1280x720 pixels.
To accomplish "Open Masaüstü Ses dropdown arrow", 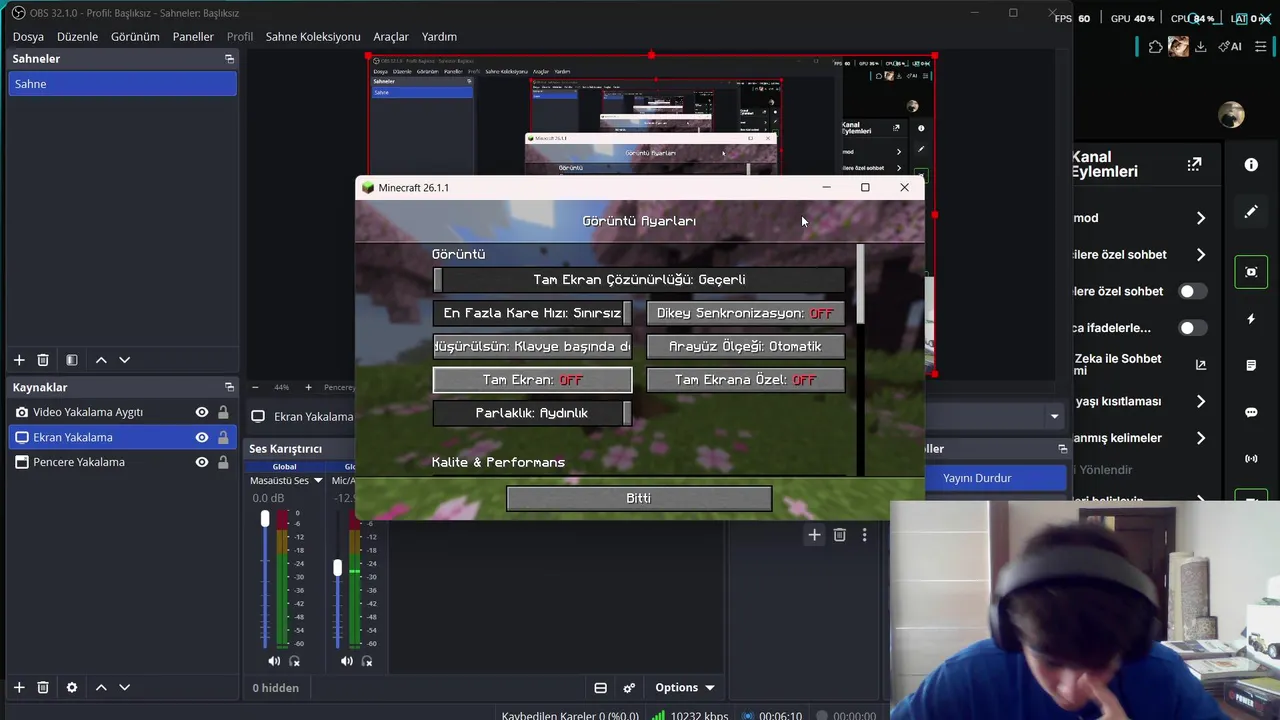I will (x=318, y=481).
